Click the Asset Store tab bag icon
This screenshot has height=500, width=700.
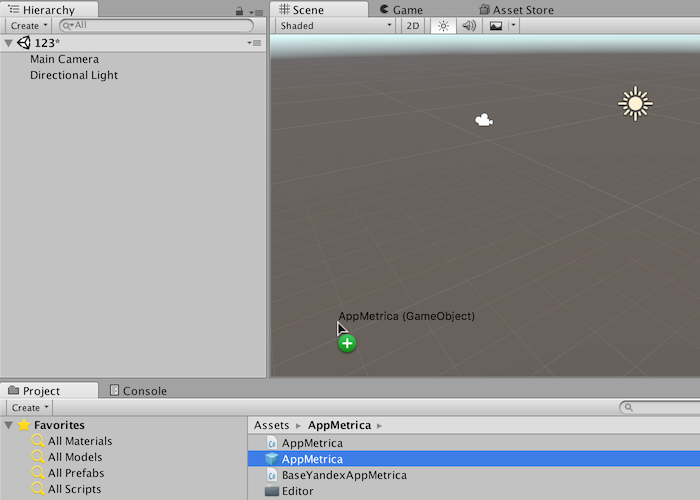tap(484, 9)
